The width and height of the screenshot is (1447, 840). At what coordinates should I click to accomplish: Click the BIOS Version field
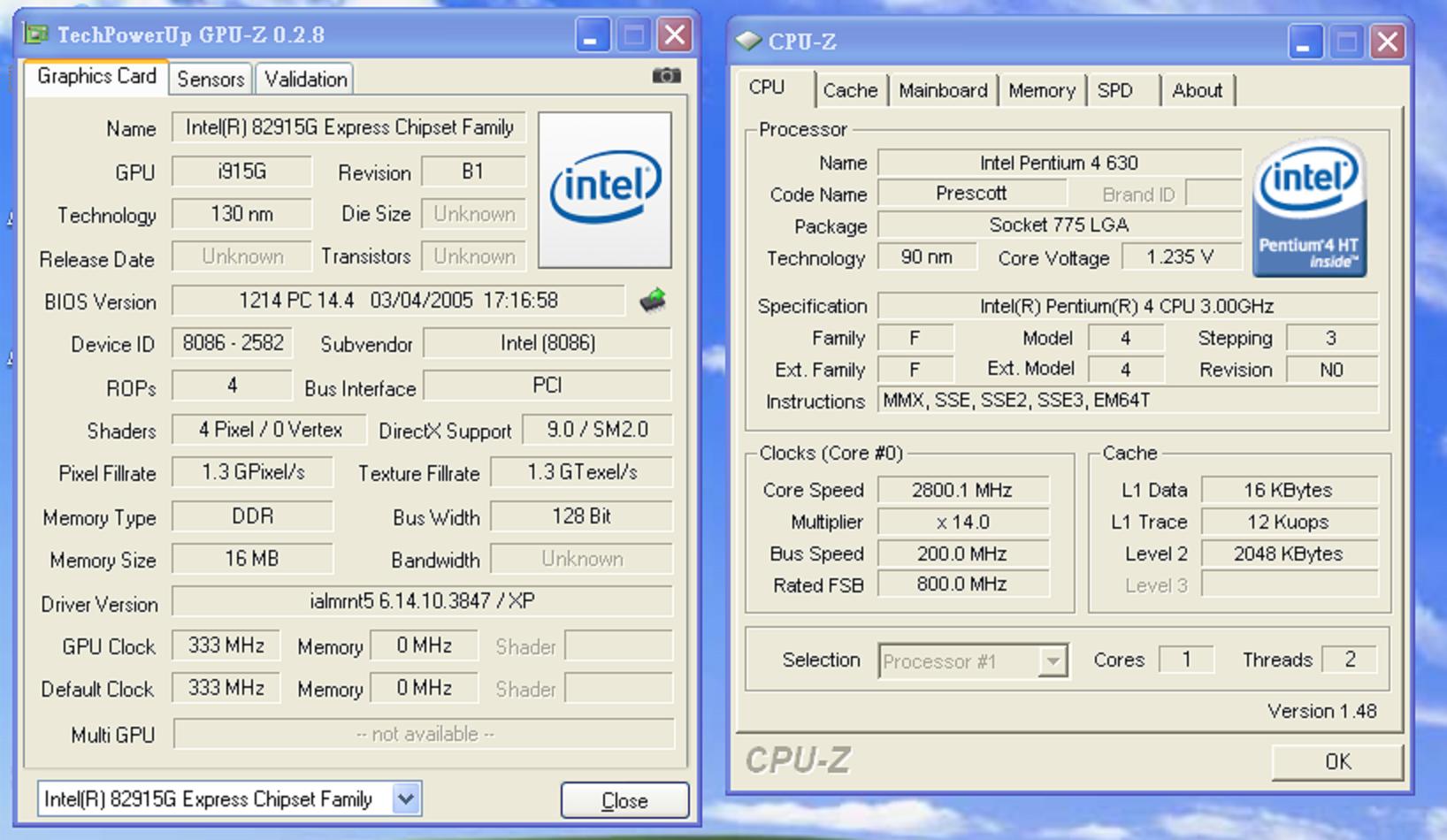point(399,301)
